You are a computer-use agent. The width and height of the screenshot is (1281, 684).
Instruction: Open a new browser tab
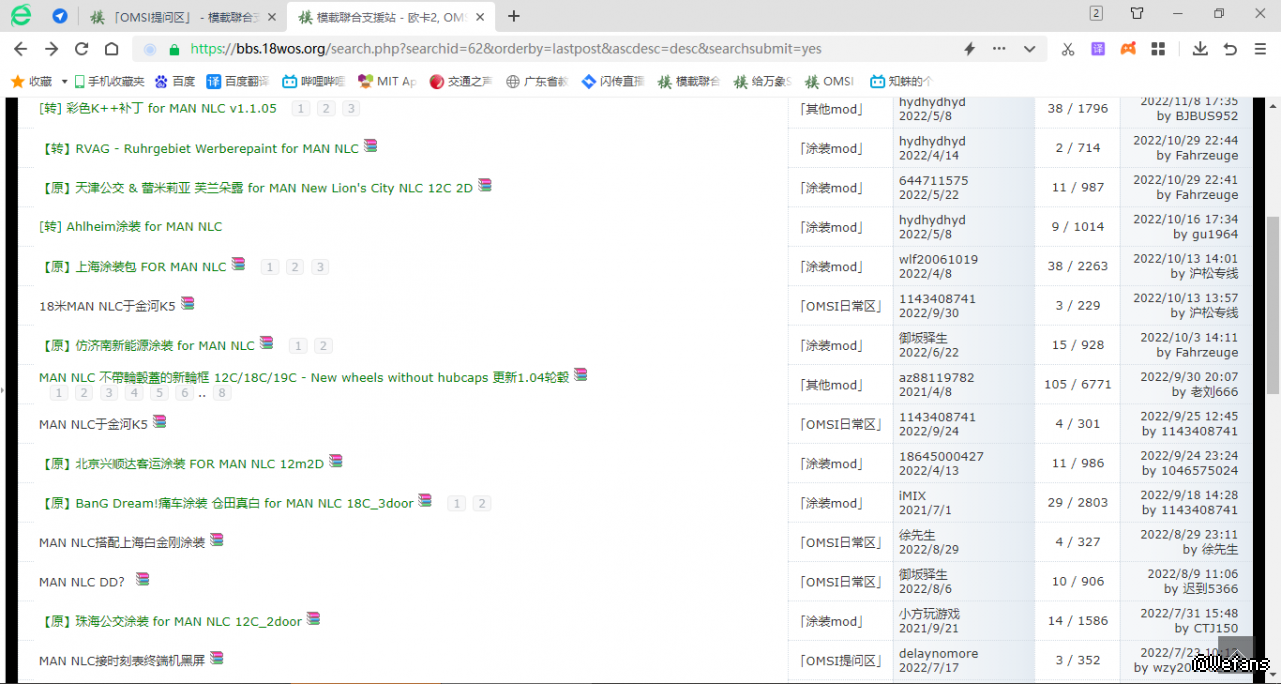click(514, 16)
